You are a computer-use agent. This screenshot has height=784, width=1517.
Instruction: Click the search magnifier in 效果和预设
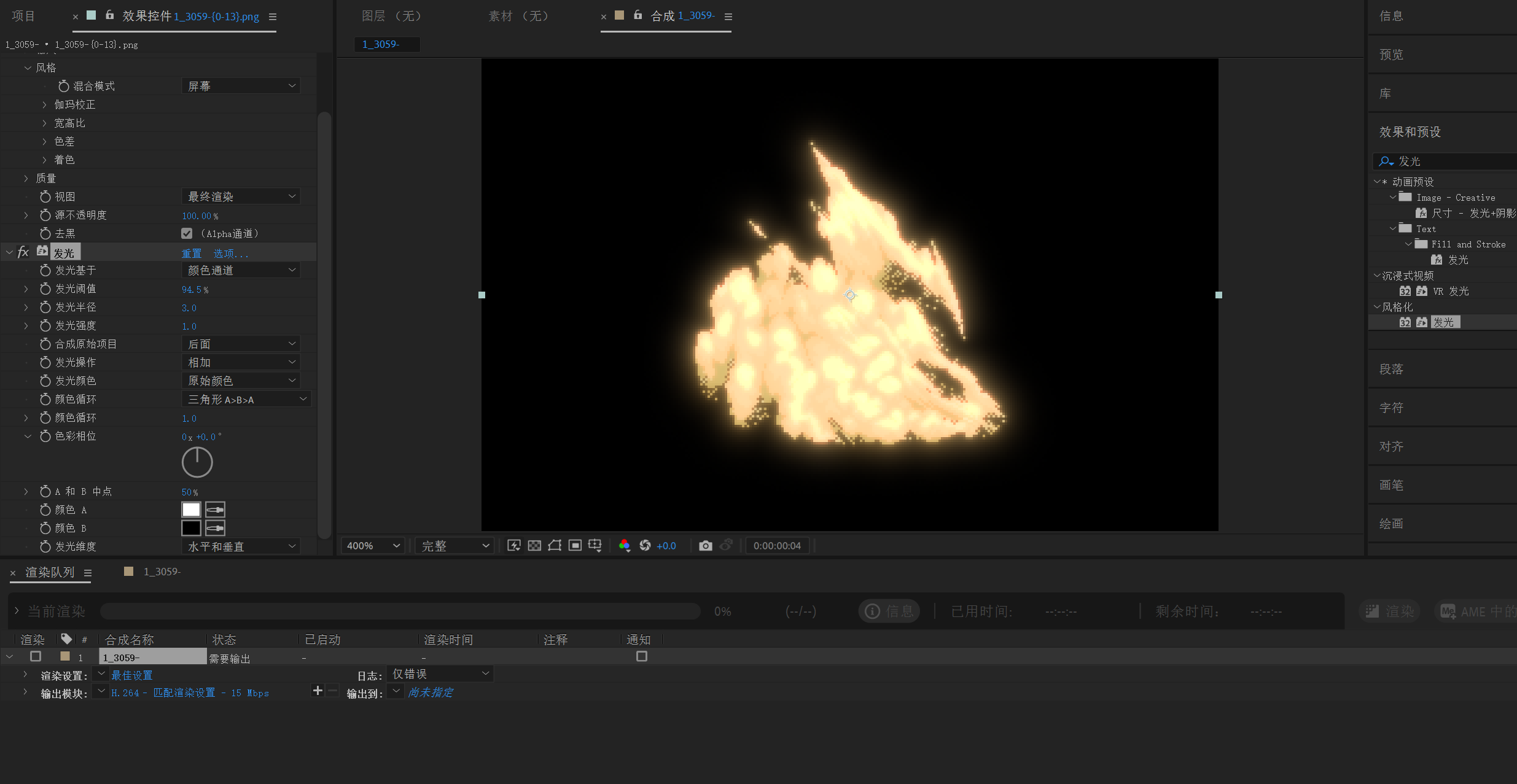click(x=1386, y=161)
